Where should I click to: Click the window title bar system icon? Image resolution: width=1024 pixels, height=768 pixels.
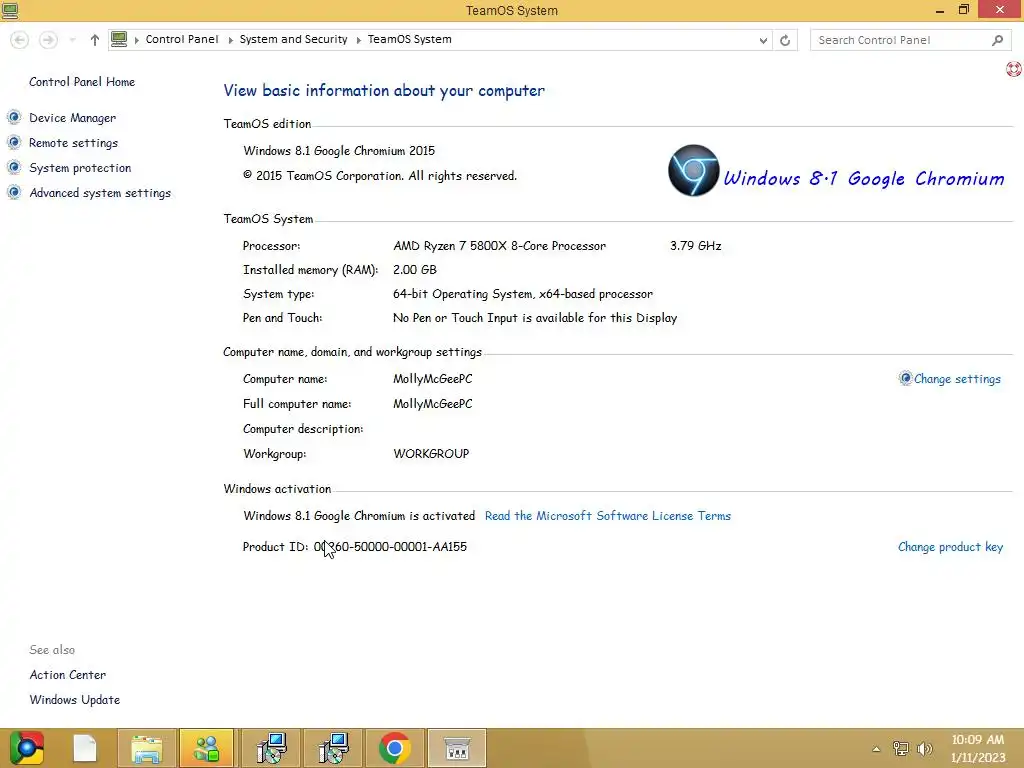(x=10, y=10)
